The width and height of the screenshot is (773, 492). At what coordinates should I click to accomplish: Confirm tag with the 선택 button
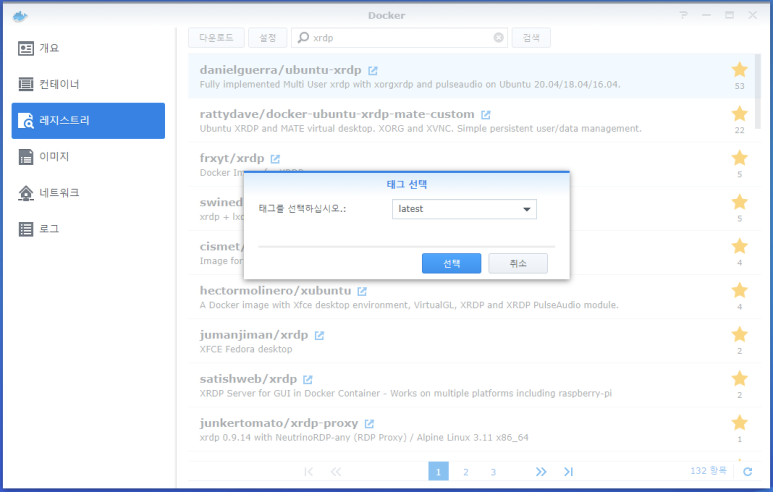click(x=451, y=263)
